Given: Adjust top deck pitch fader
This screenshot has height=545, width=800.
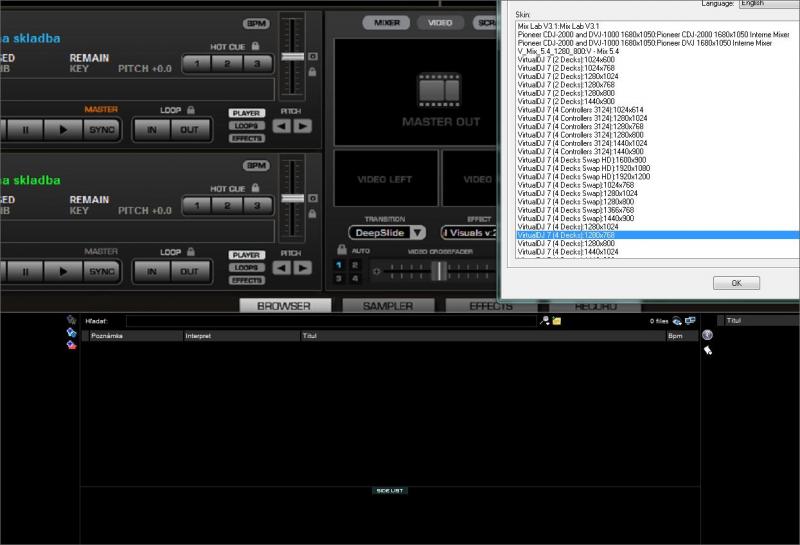Looking at the screenshot, I should pos(293,57).
